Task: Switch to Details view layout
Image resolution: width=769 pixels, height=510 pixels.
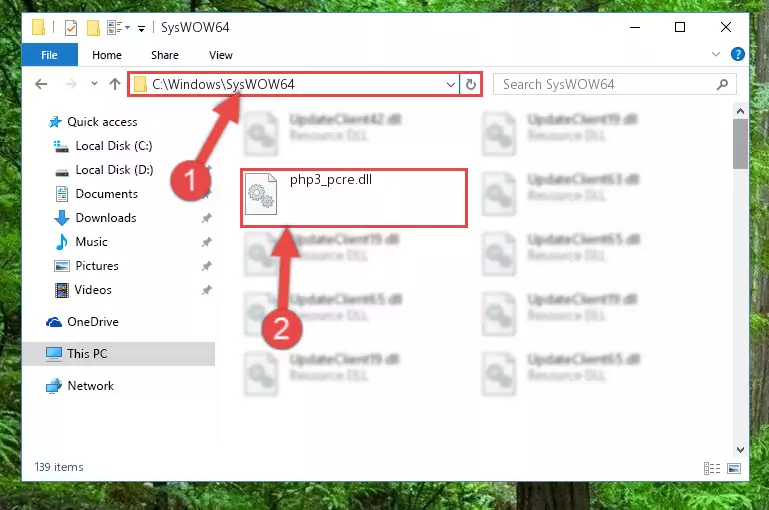Action: point(712,468)
